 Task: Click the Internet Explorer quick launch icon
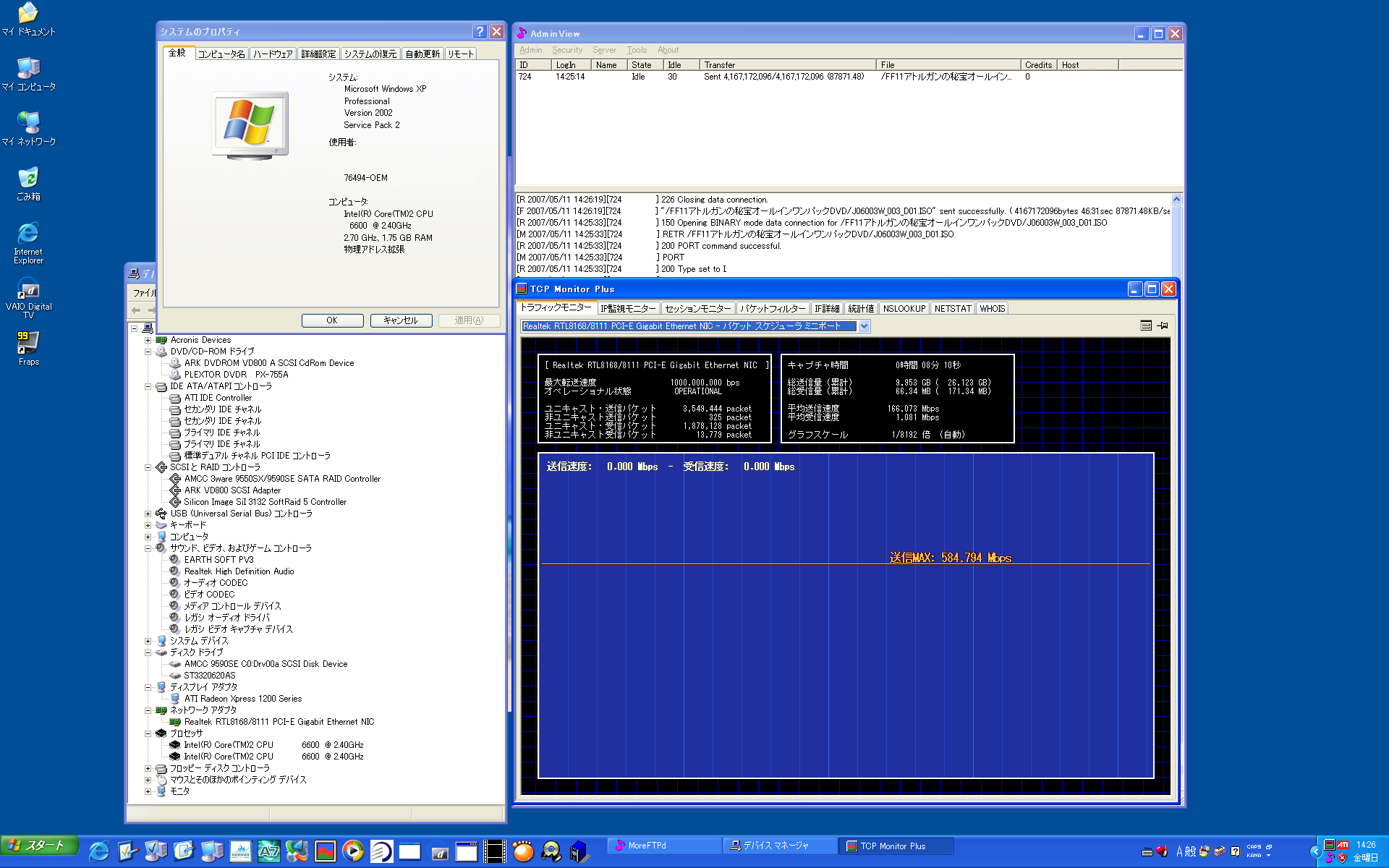pyautogui.click(x=99, y=851)
